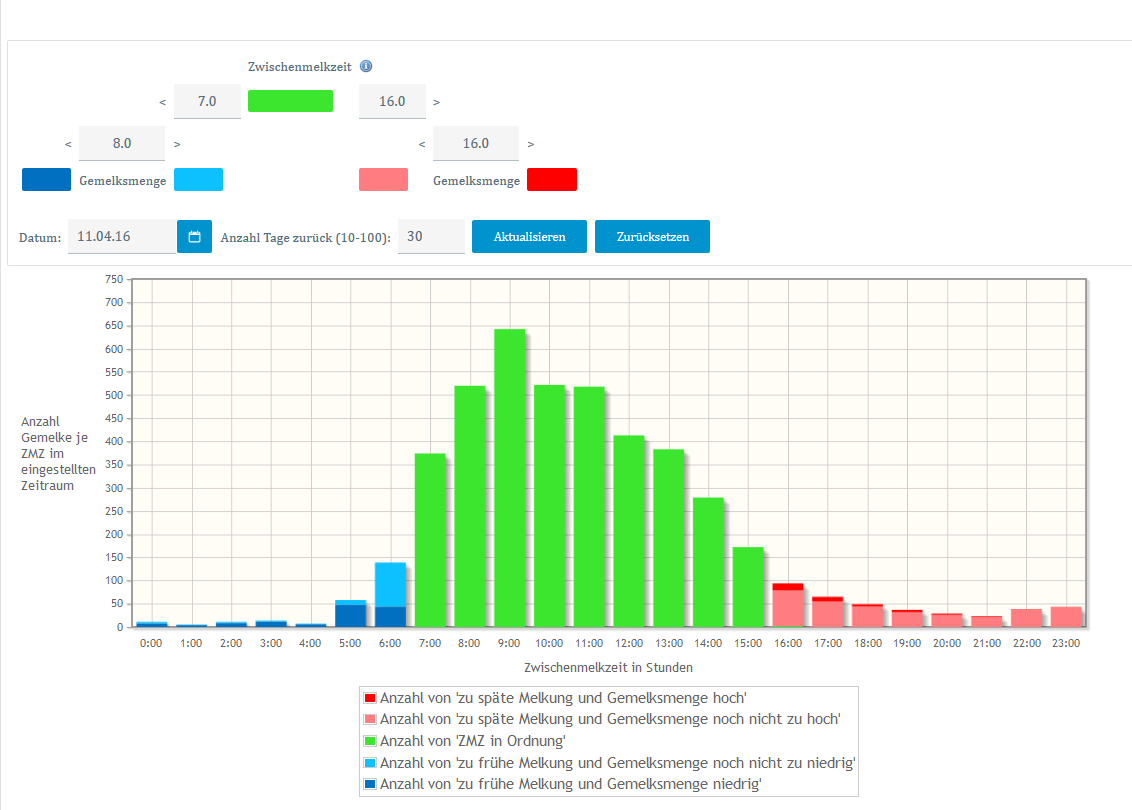The height and width of the screenshot is (810, 1132).
Task: Select the bright red Gemelksmenge swatch
Action: click(x=552, y=180)
